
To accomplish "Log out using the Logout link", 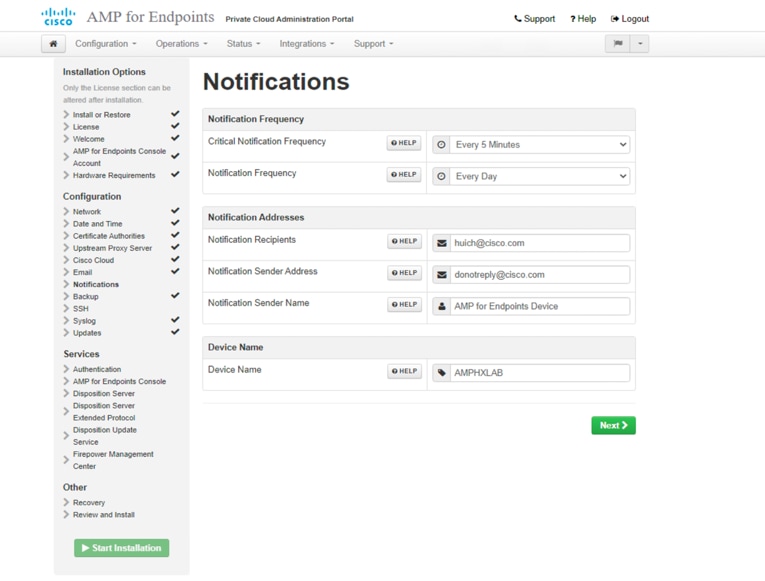I will [x=629, y=19].
